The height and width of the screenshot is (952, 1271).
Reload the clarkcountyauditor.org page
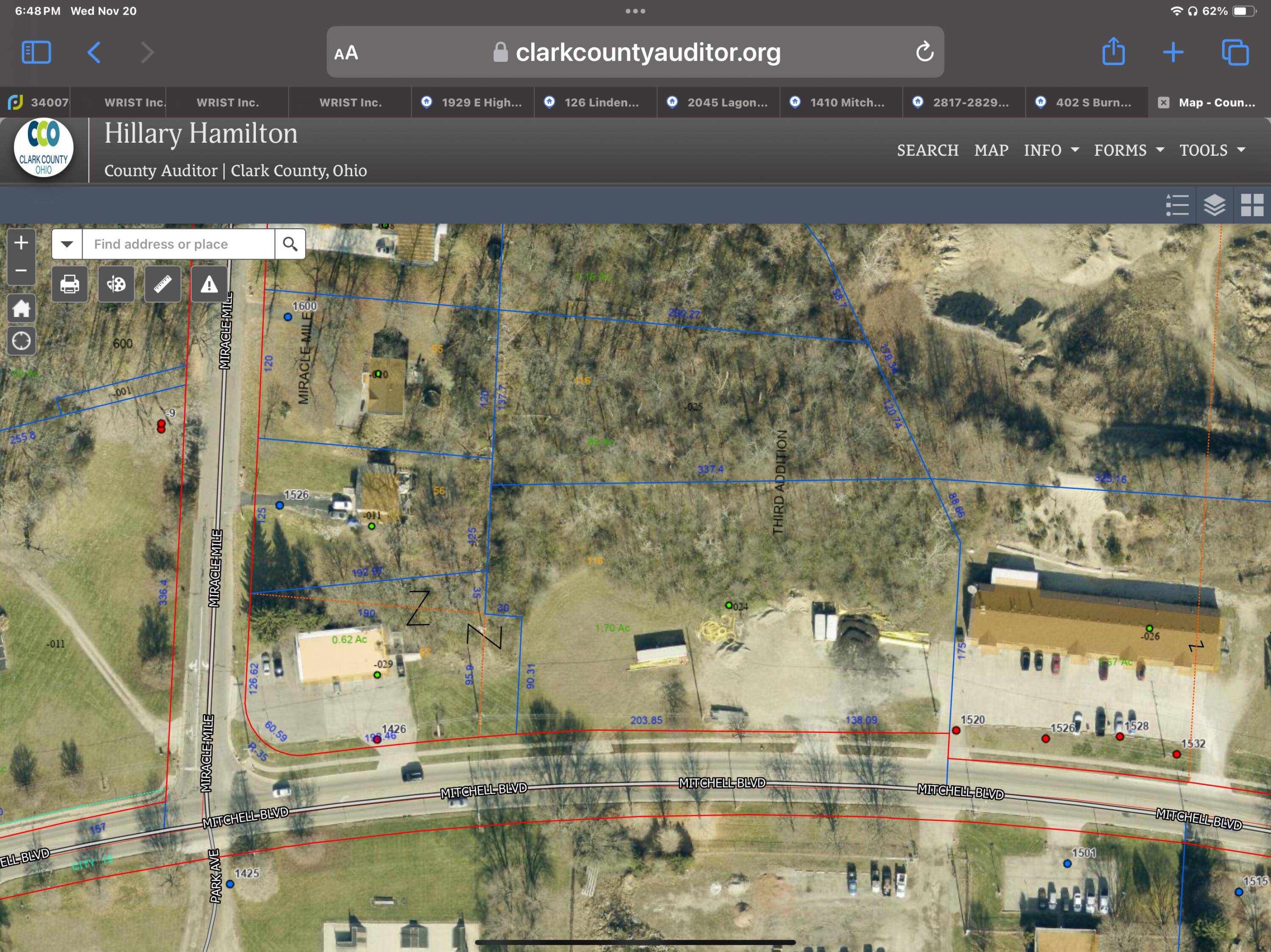click(924, 52)
